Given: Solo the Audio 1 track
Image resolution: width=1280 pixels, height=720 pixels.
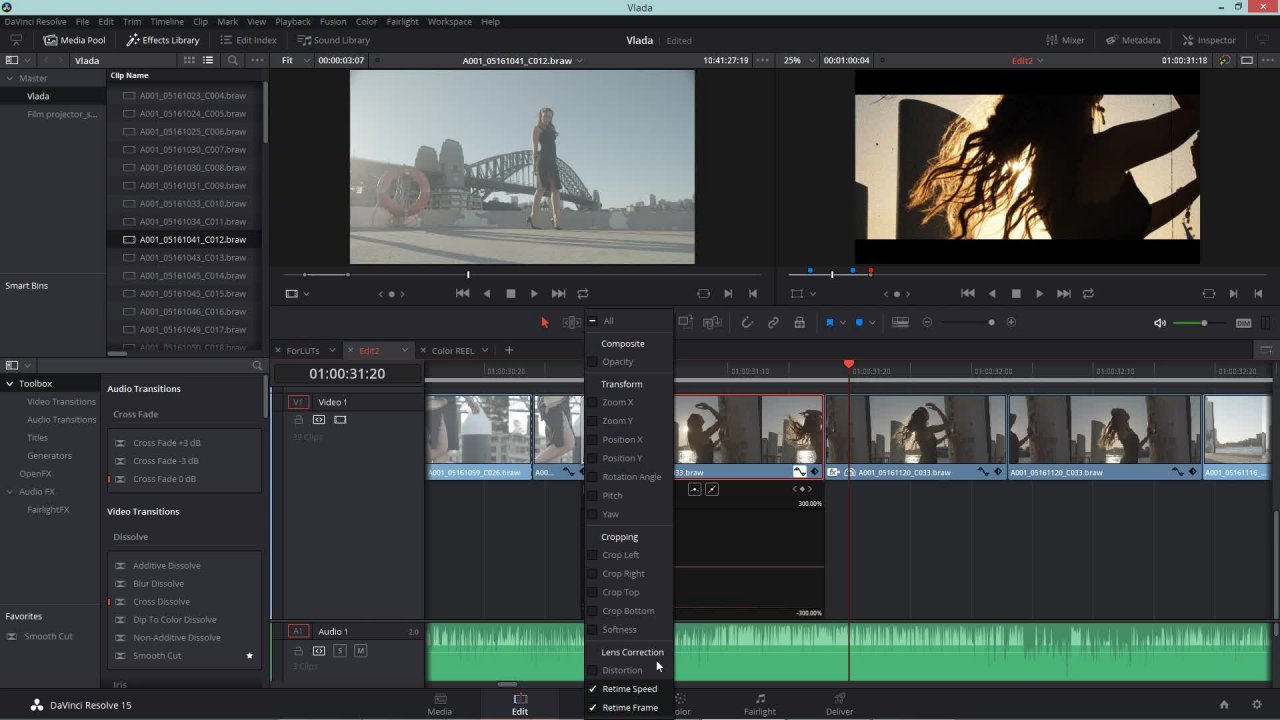Looking at the screenshot, I should coord(340,651).
